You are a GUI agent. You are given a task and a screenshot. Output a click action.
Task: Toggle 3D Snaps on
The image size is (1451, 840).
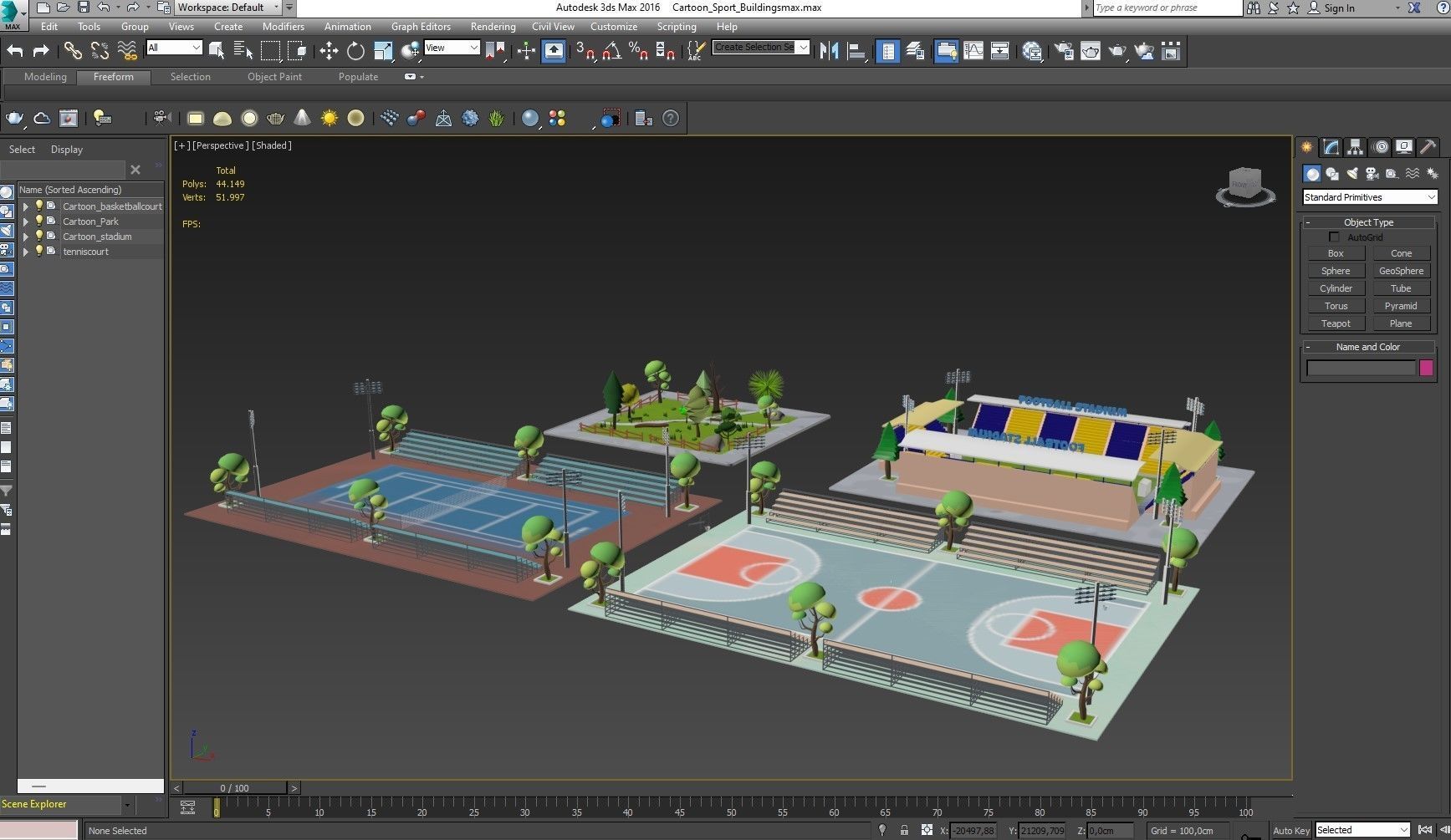click(585, 51)
